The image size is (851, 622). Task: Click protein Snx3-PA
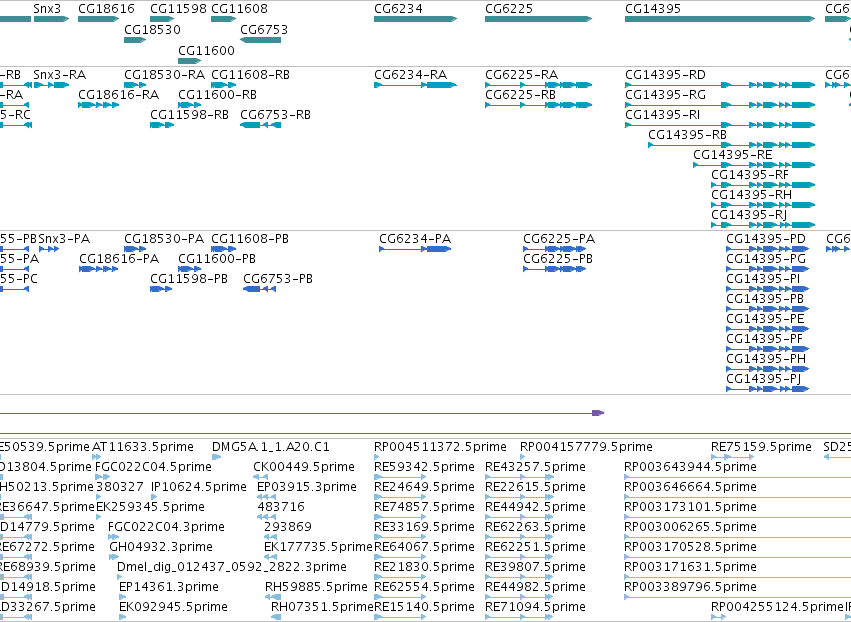pyautogui.click(x=64, y=239)
